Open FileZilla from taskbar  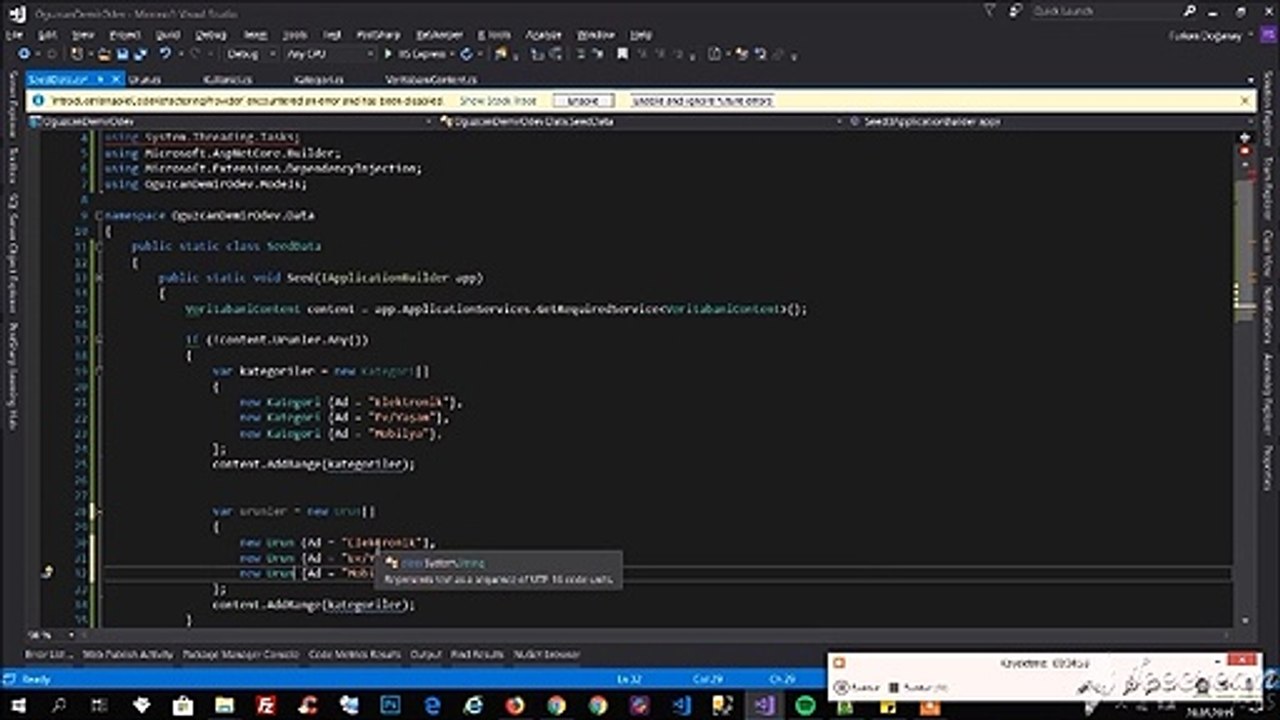tap(266, 706)
